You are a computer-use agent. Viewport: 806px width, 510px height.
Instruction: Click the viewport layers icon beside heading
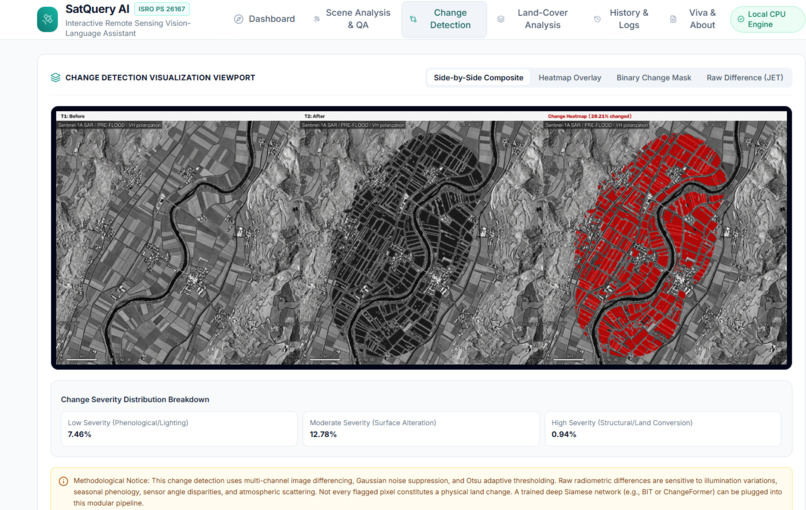pos(56,78)
